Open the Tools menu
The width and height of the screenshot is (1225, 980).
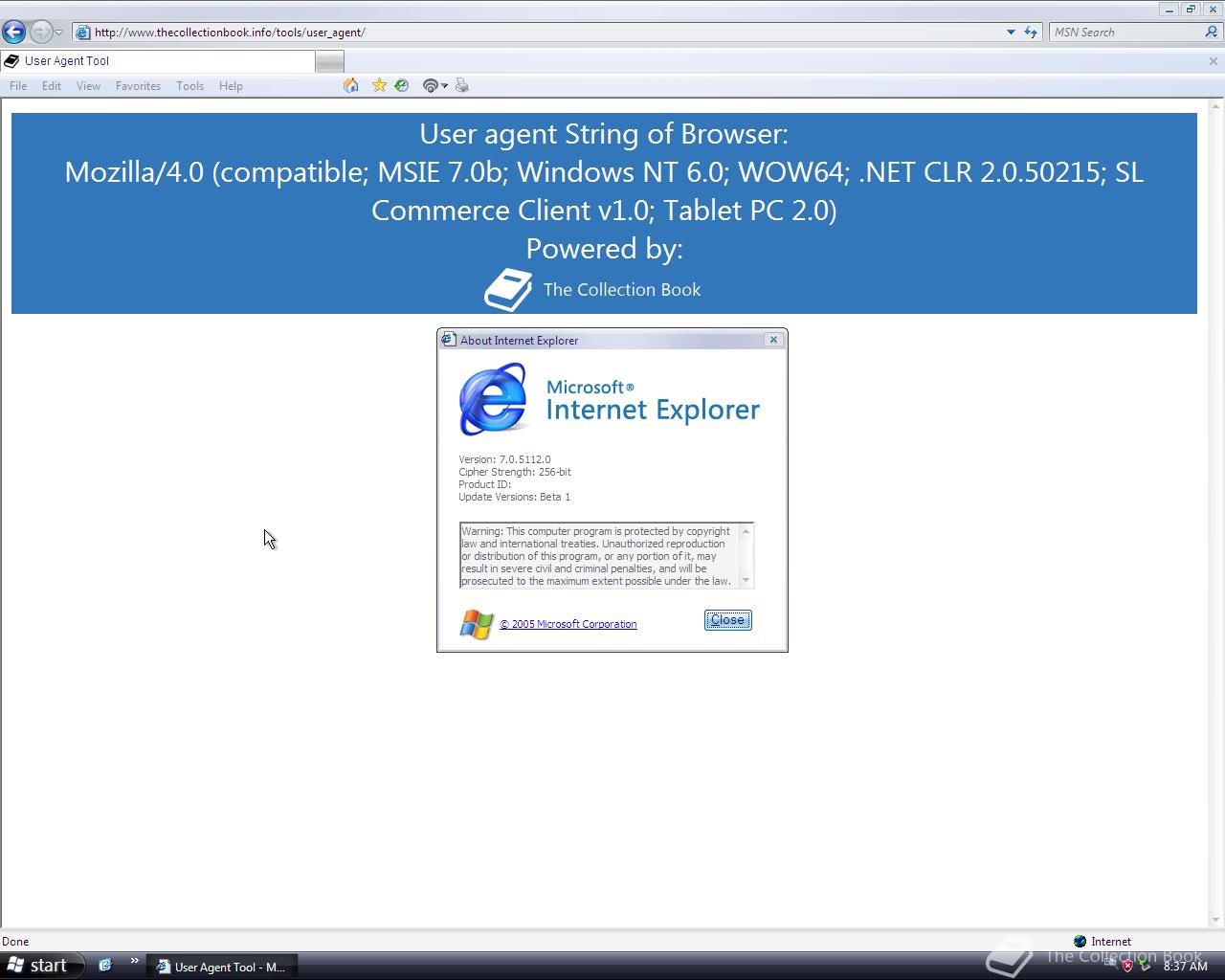coord(189,85)
